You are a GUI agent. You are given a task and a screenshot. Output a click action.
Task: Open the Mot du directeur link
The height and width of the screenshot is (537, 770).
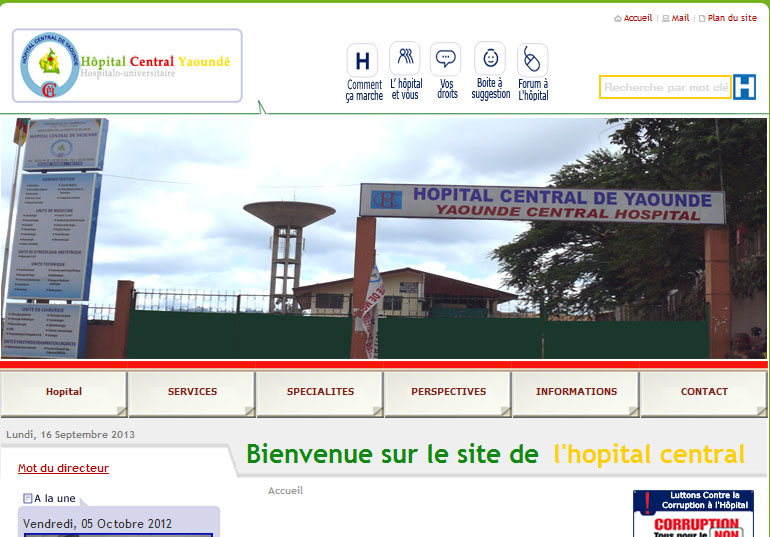[x=63, y=468]
